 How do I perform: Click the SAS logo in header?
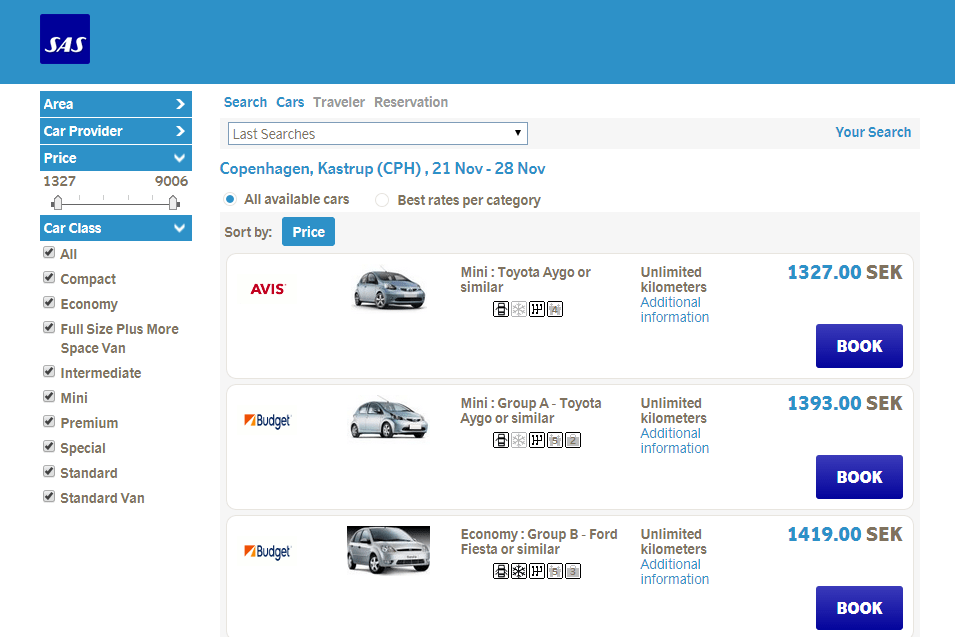(65, 39)
